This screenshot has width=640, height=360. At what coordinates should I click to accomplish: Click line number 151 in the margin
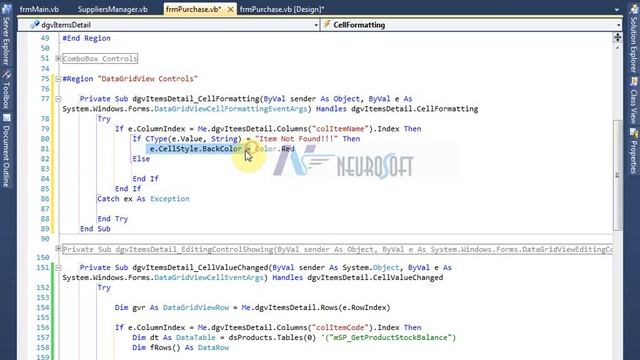pos(42,267)
